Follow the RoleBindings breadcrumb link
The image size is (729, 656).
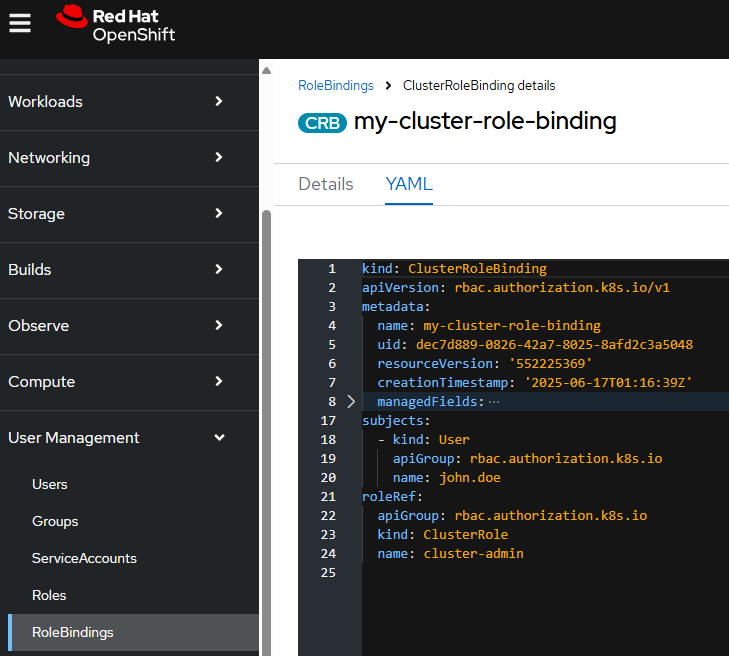coord(336,86)
